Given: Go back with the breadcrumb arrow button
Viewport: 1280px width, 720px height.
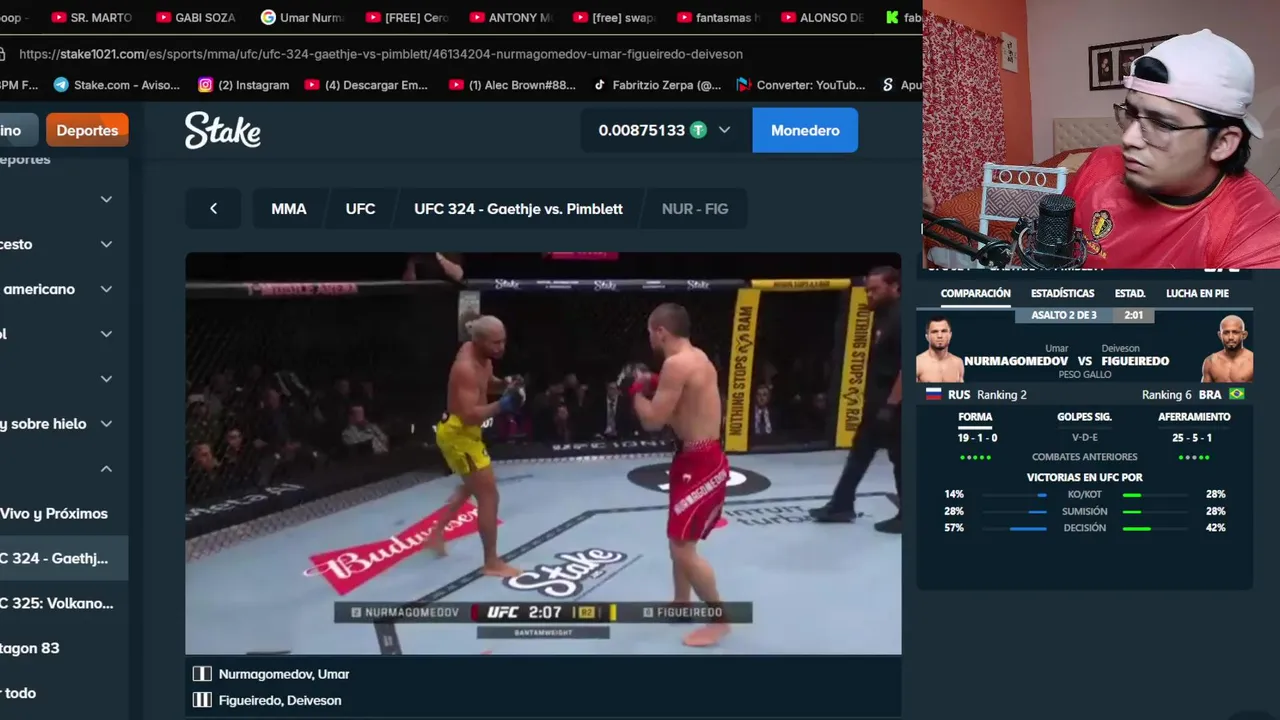Looking at the screenshot, I should click(x=213, y=209).
